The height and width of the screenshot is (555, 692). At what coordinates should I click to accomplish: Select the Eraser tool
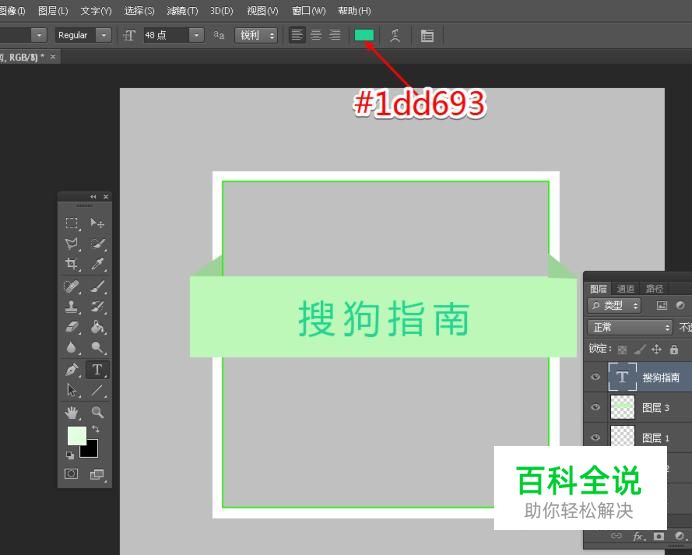[71, 327]
